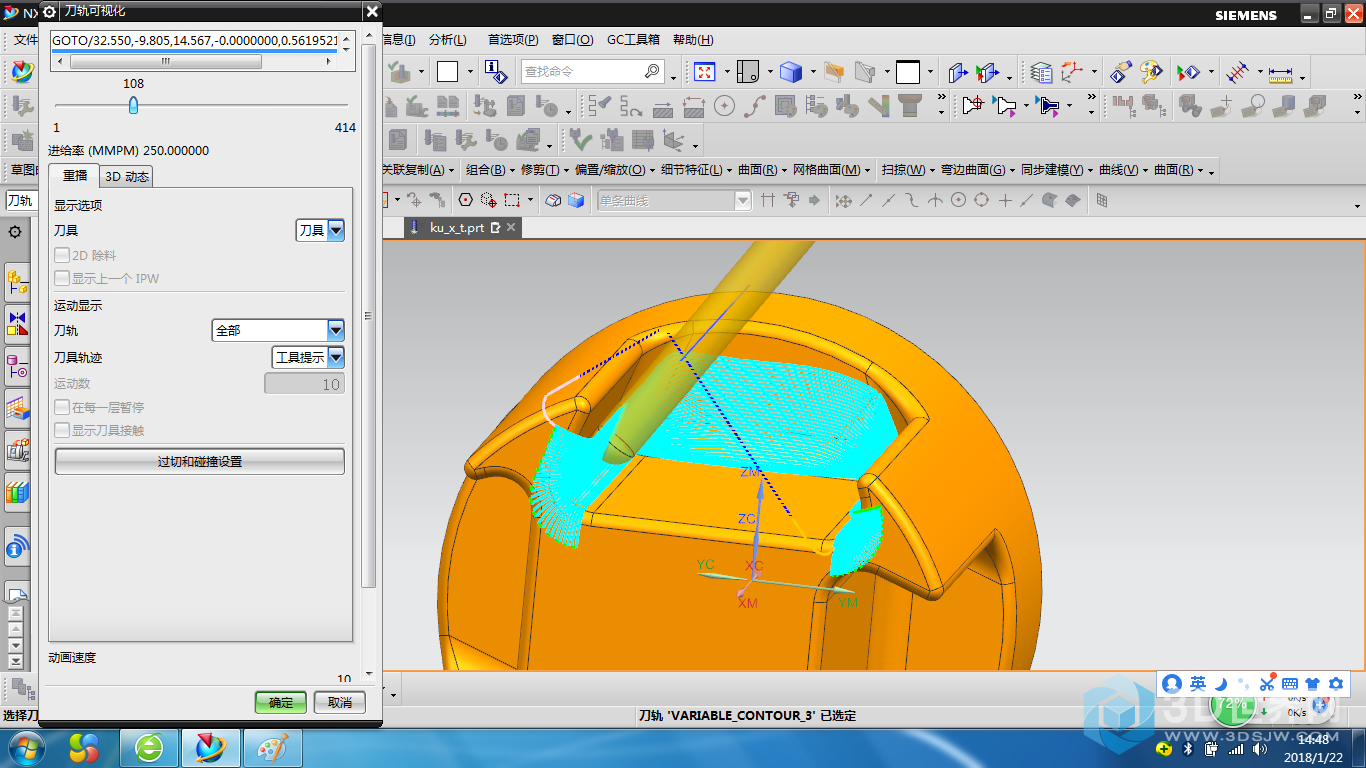Image resolution: width=1366 pixels, height=768 pixels.
Task: Click the dialog vertical scrollbar
Action: (368, 315)
